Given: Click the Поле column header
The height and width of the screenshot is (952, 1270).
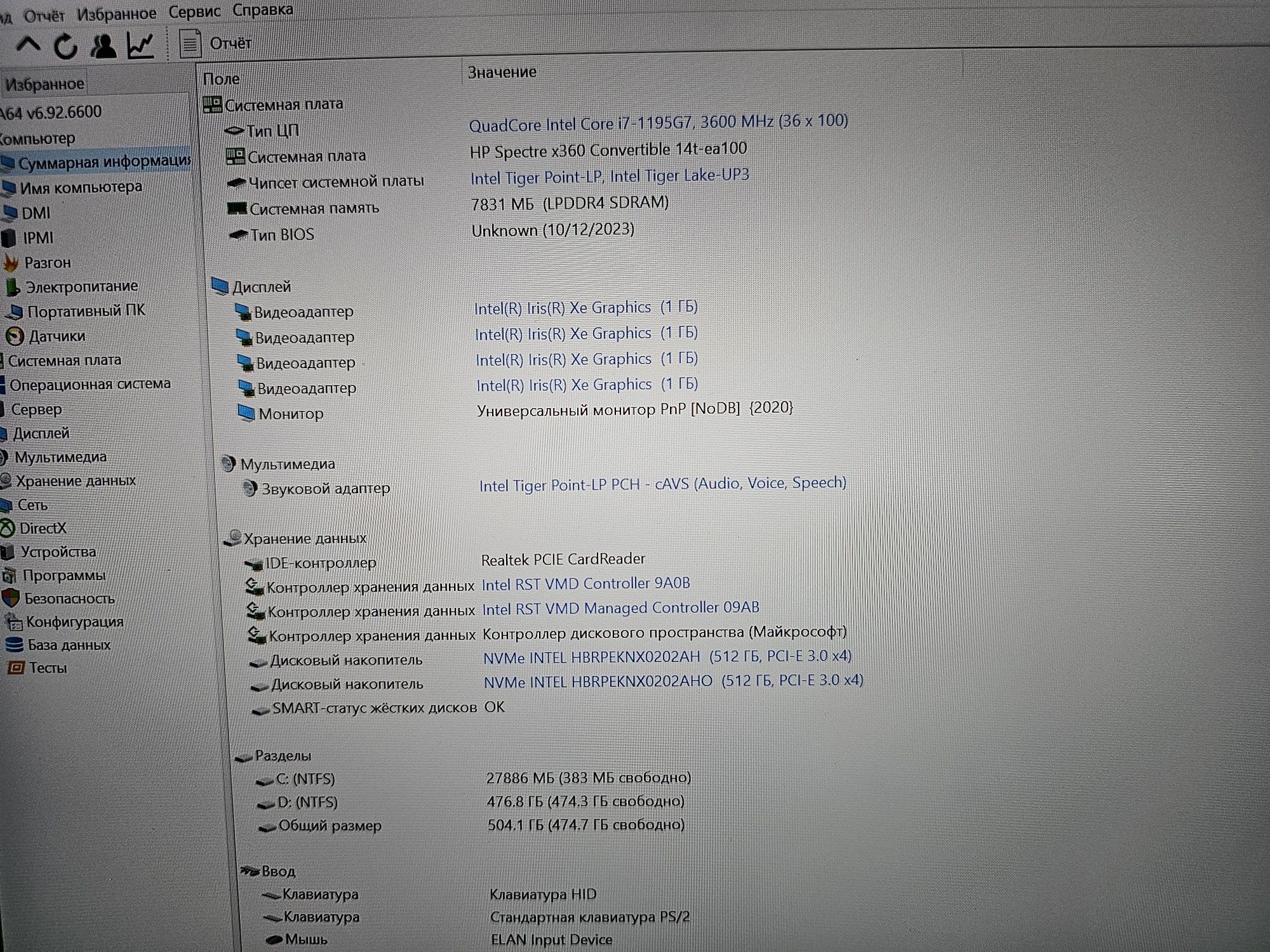Looking at the screenshot, I should [221, 79].
